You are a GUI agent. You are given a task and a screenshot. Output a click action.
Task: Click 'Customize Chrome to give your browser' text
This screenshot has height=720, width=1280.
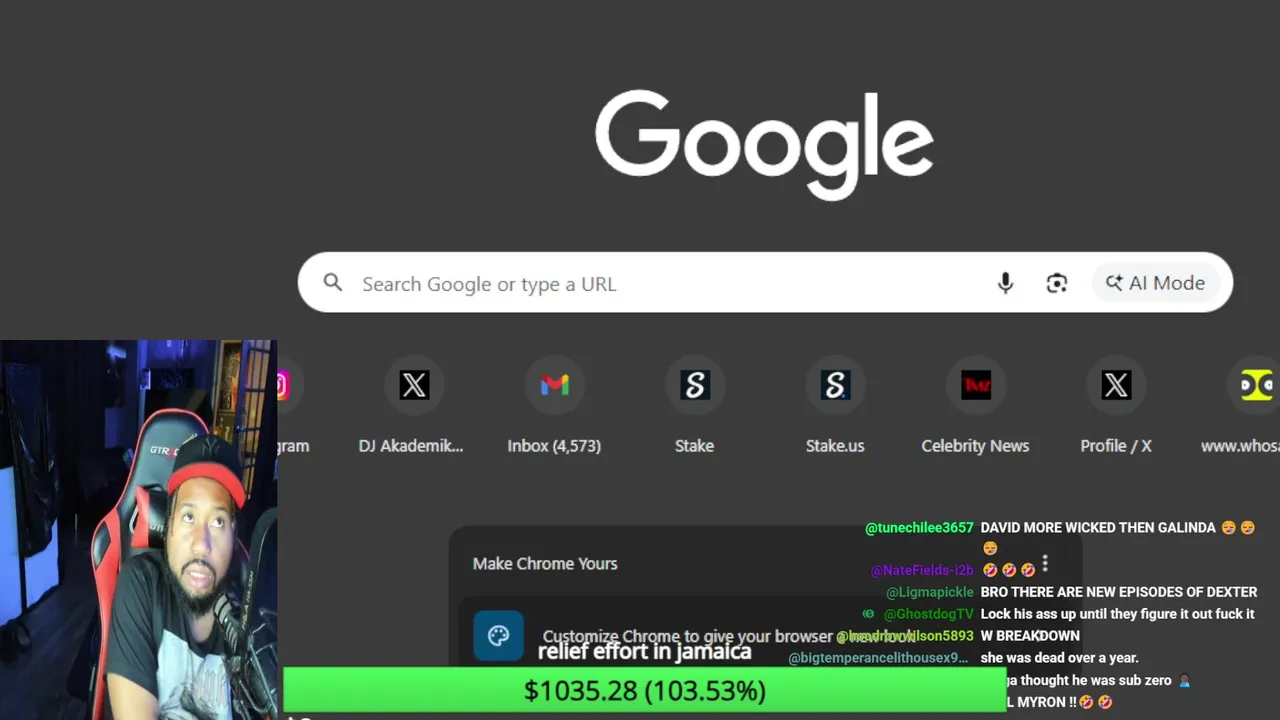pyautogui.click(x=688, y=636)
